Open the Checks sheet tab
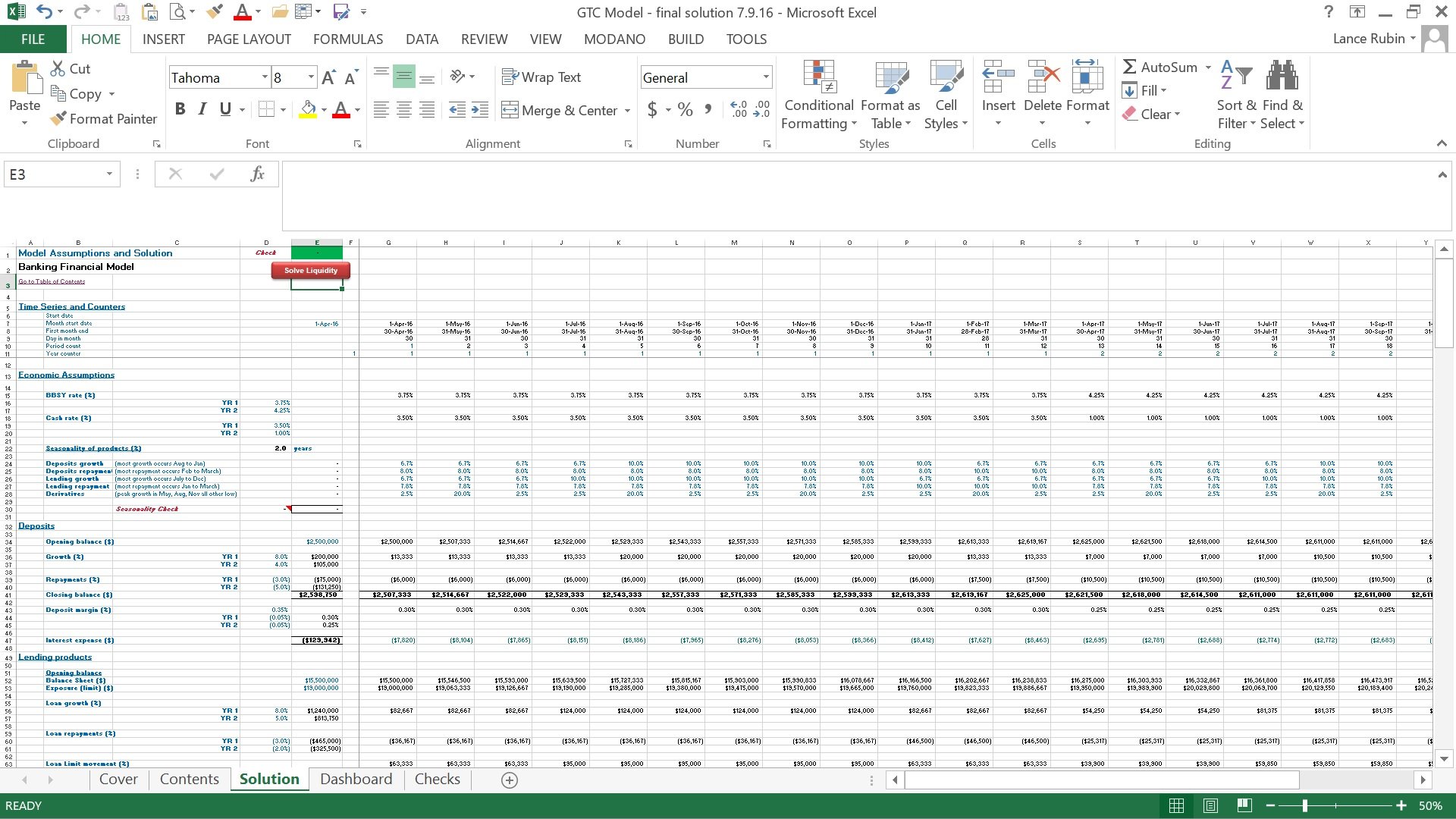 (438, 779)
